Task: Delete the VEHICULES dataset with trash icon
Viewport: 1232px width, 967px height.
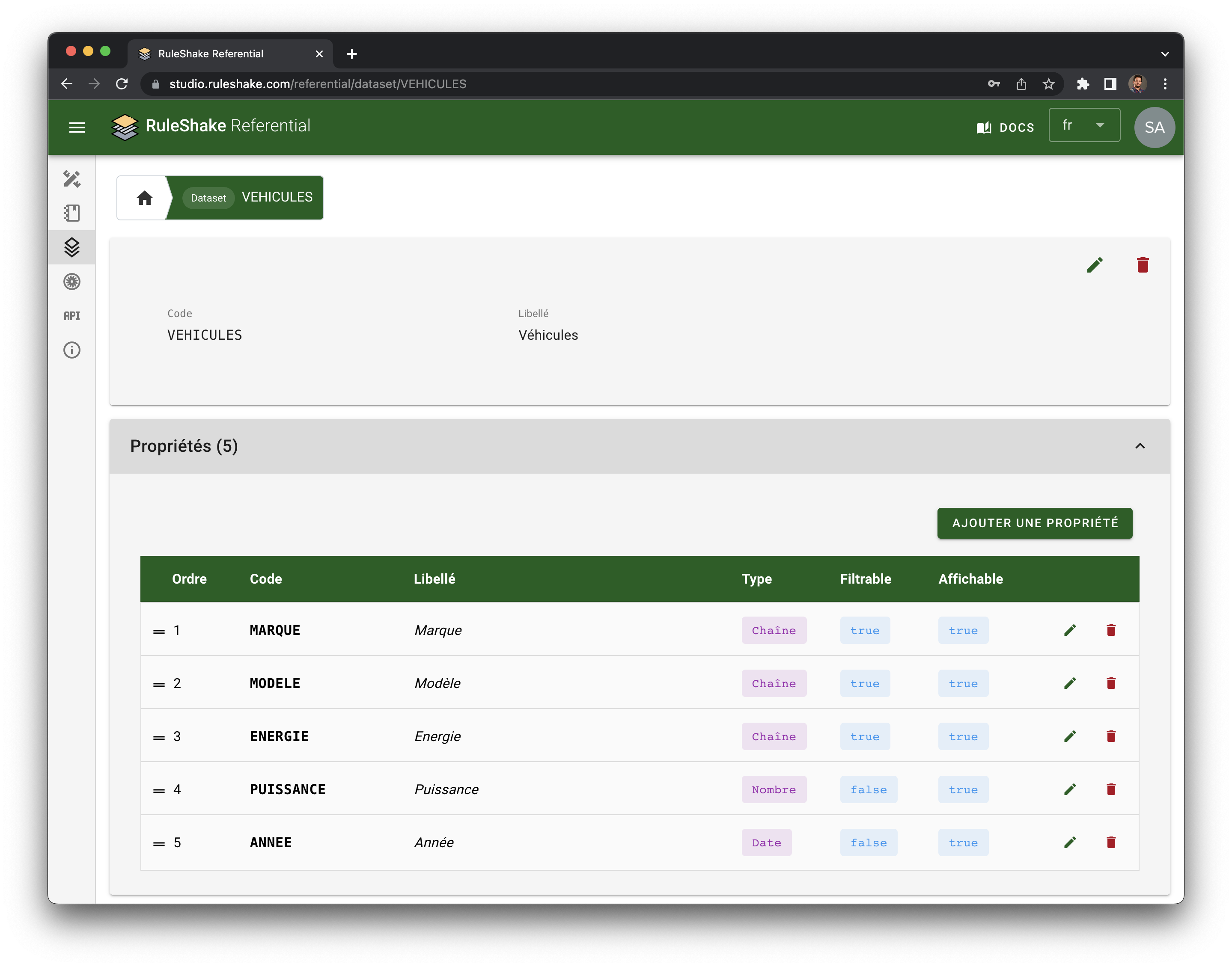Action: coord(1143,265)
